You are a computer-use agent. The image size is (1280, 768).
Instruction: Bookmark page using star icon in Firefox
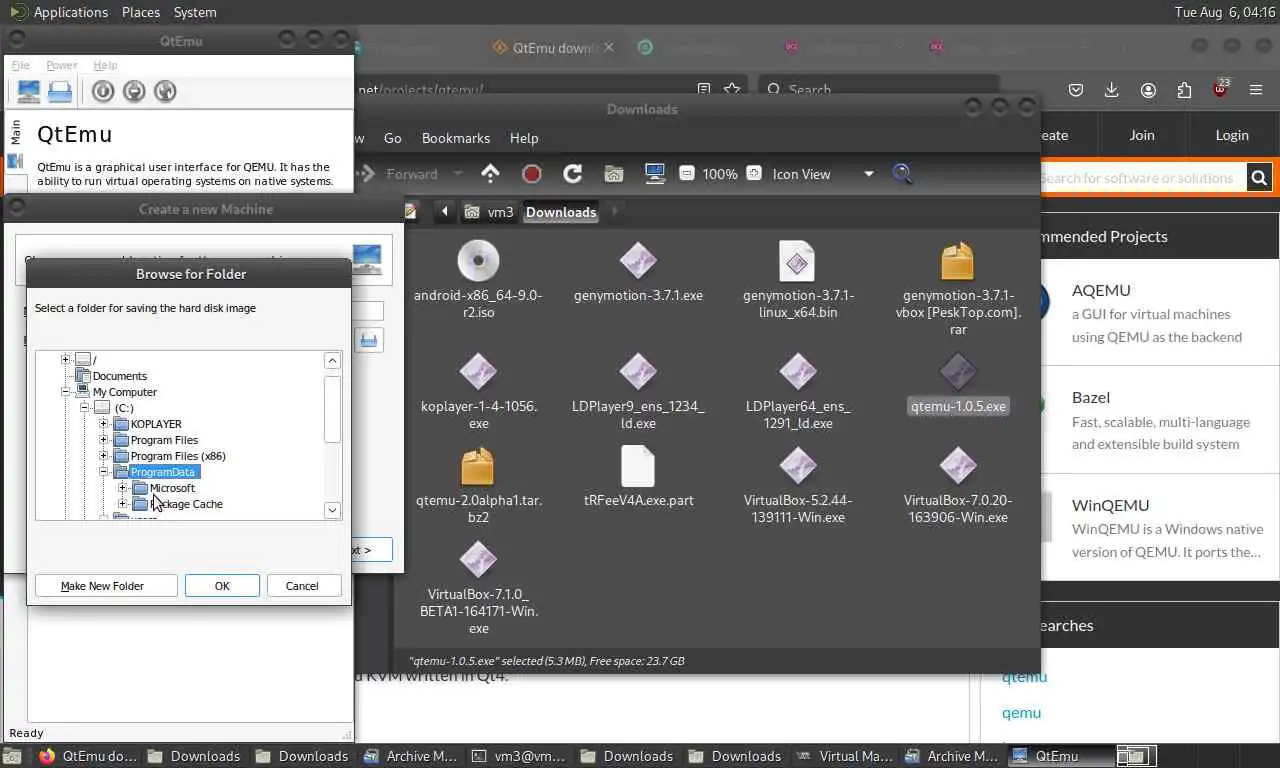click(733, 90)
